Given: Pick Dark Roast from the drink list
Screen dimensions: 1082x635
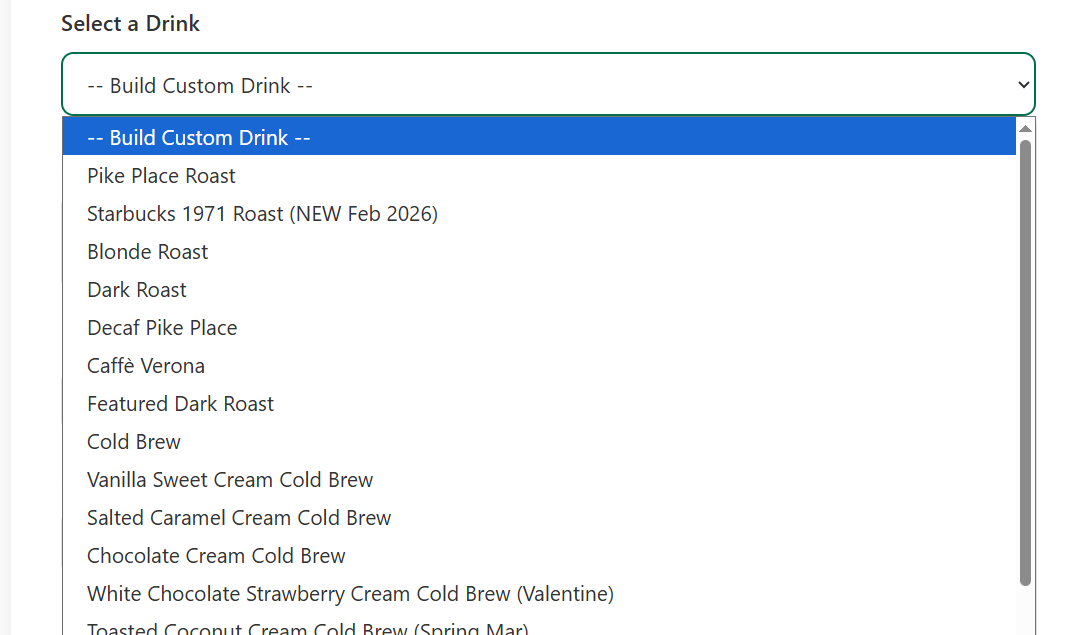Looking at the screenshot, I should pyautogui.click(x=137, y=289).
